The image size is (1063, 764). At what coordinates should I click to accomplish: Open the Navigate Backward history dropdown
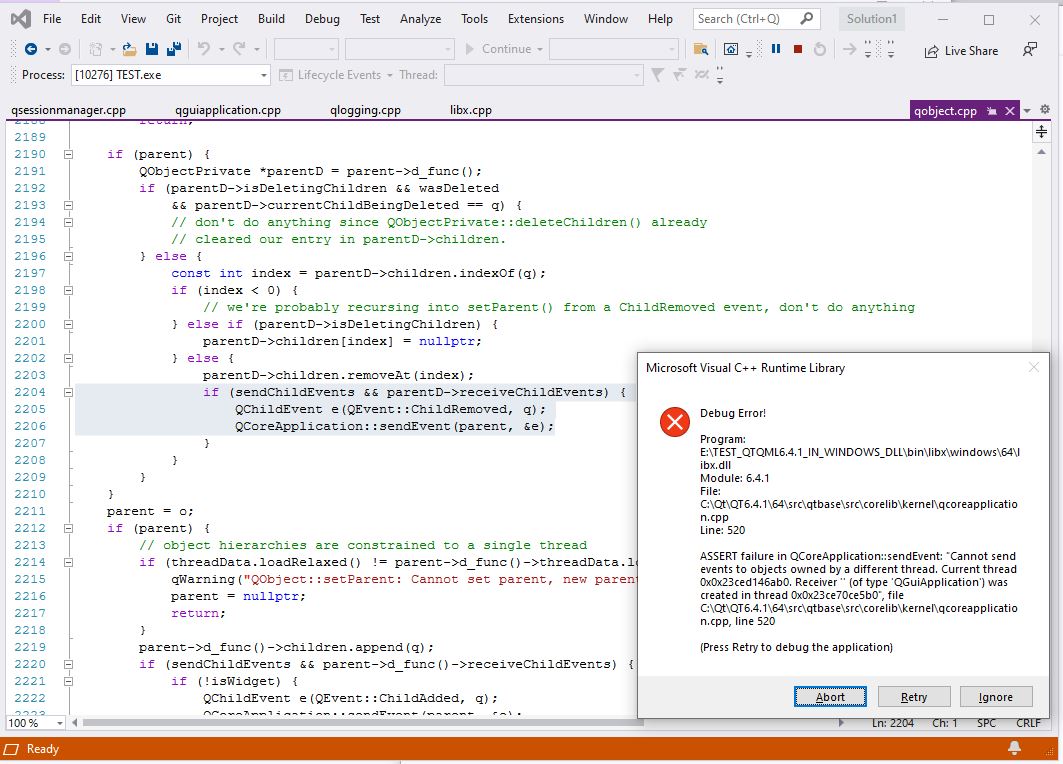[47, 49]
